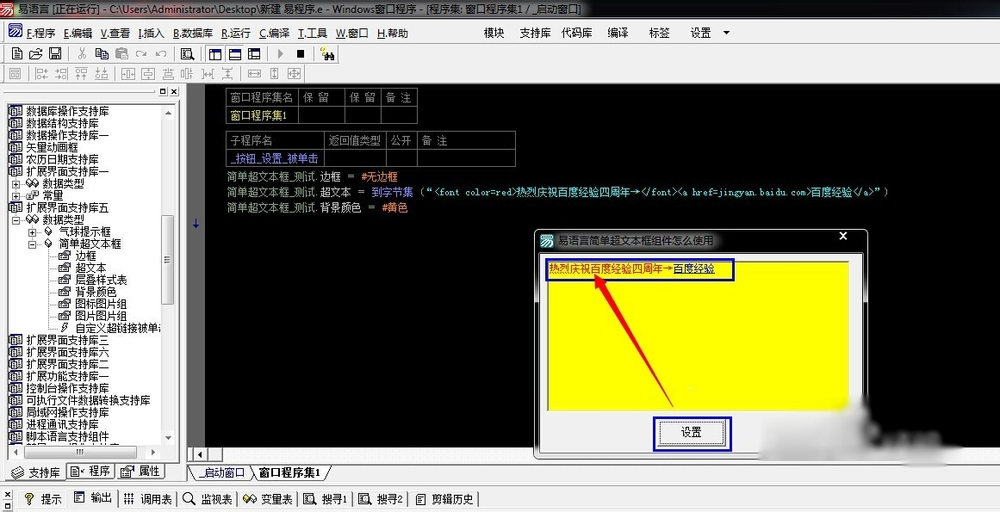1000x512 pixels.
Task: Open the B.数据库 menu
Action: click(x=193, y=33)
